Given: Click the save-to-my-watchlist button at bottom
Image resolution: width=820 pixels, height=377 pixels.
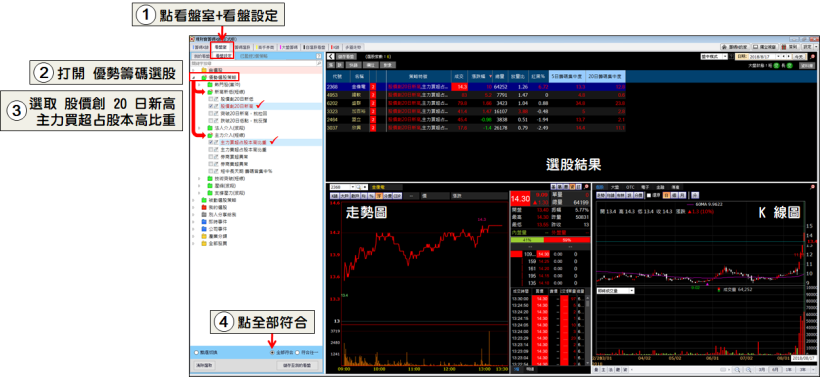Looking at the screenshot, I should click(x=297, y=365).
